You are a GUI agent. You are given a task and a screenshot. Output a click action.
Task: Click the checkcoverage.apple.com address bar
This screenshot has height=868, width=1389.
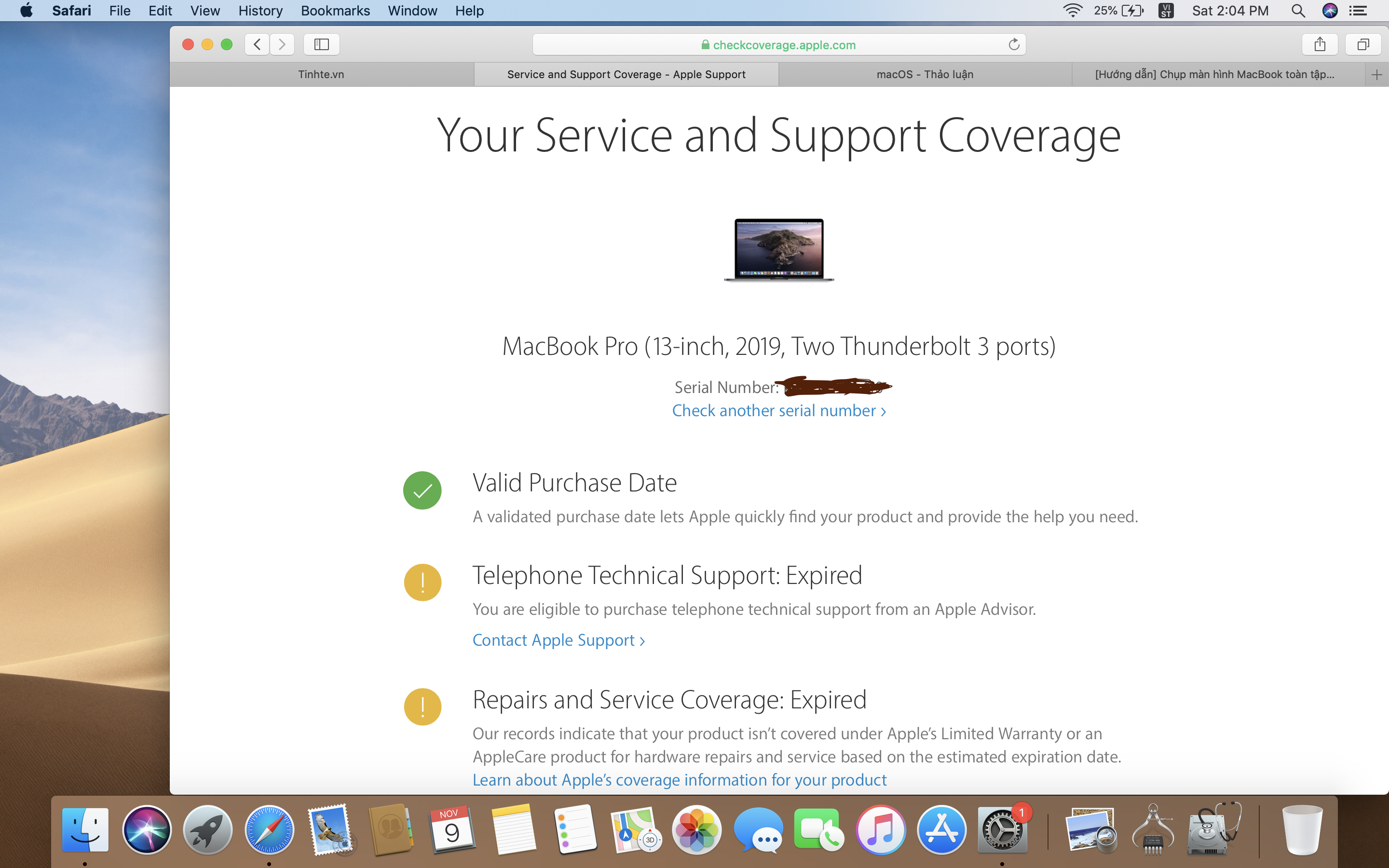point(779,44)
